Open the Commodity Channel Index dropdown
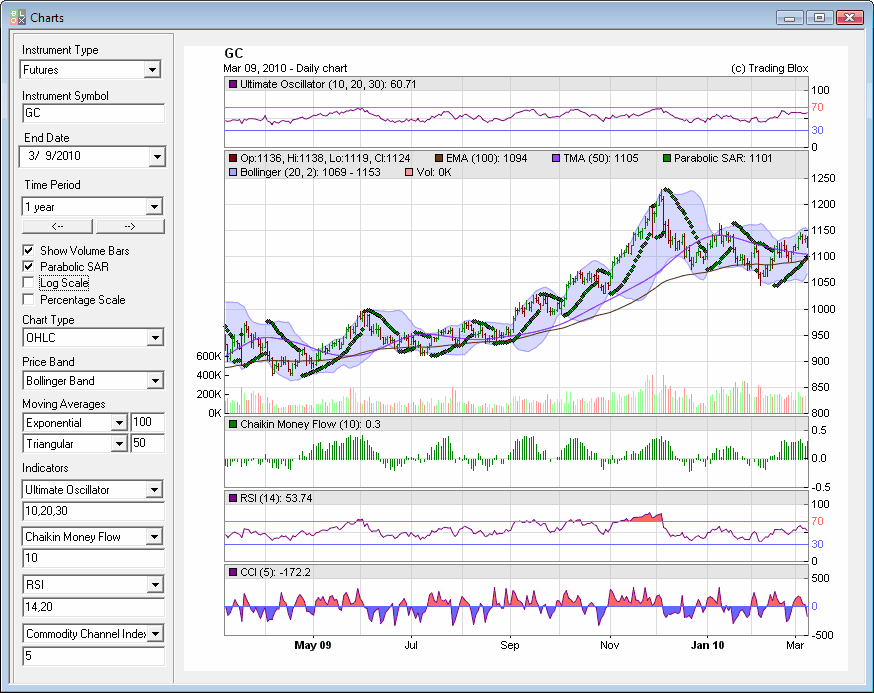The height and width of the screenshot is (693, 874). 154,634
